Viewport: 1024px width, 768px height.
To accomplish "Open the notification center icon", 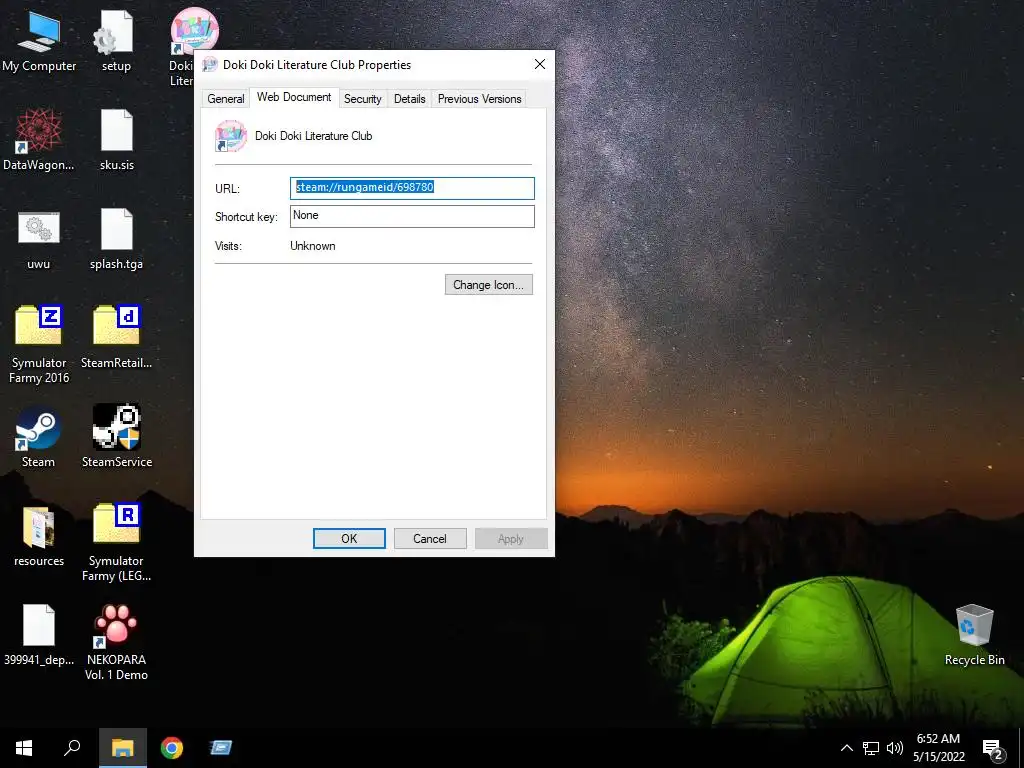I will [993, 748].
